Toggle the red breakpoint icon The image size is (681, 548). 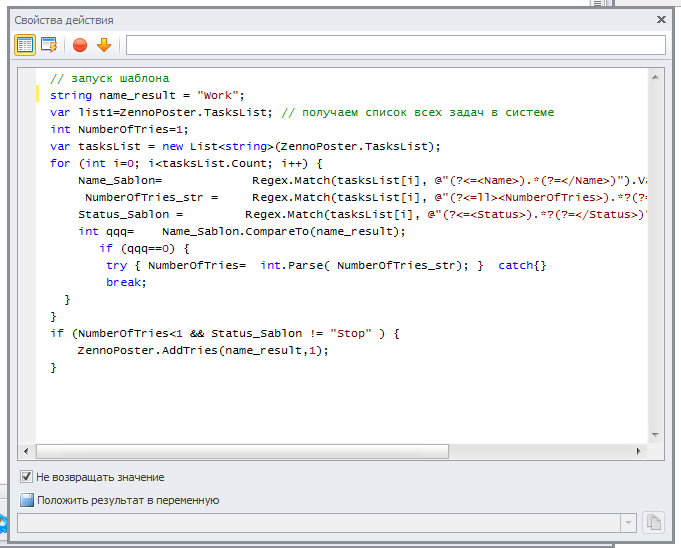(80, 45)
